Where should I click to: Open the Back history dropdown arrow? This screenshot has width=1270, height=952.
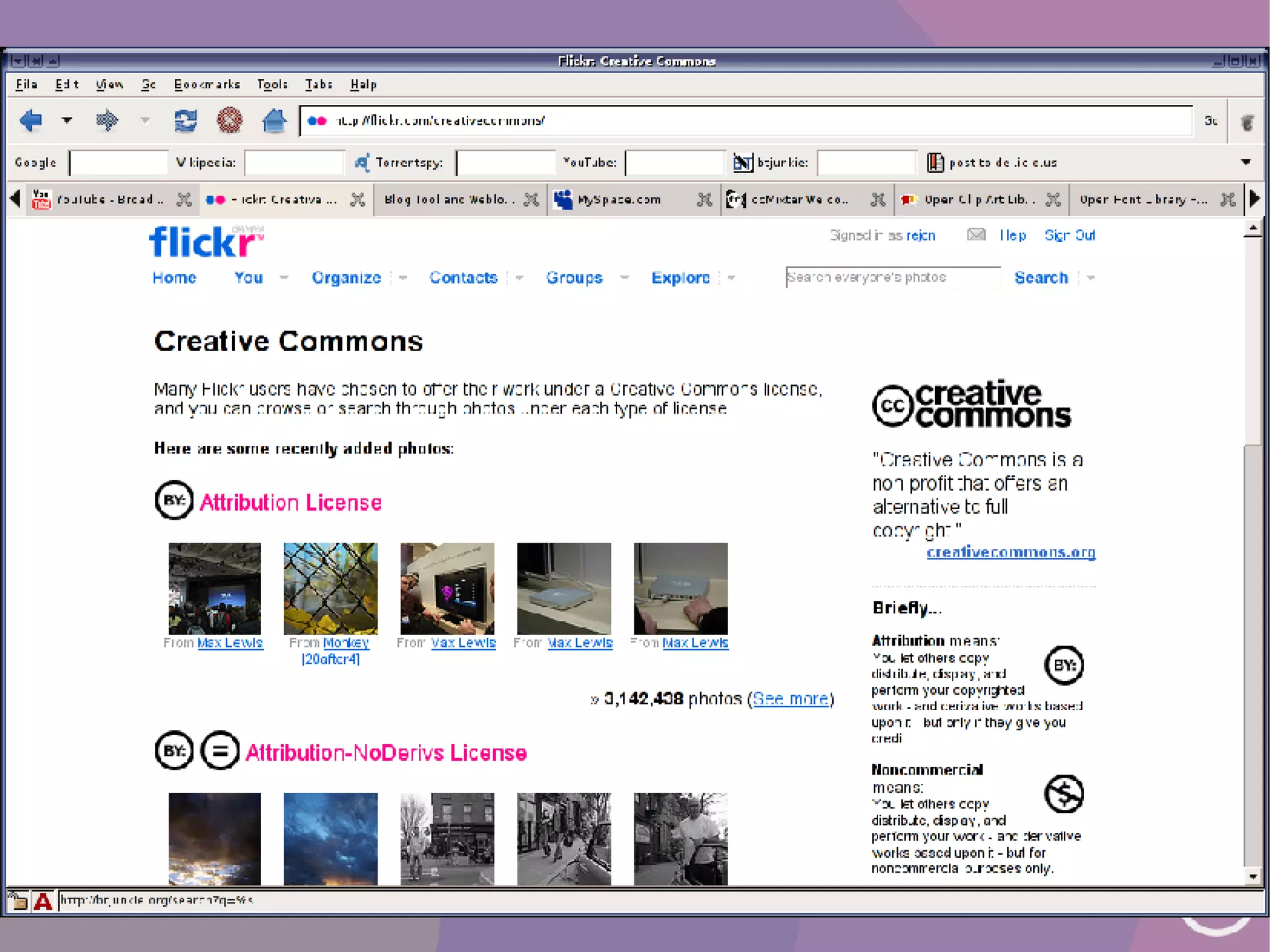pos(67,120)
